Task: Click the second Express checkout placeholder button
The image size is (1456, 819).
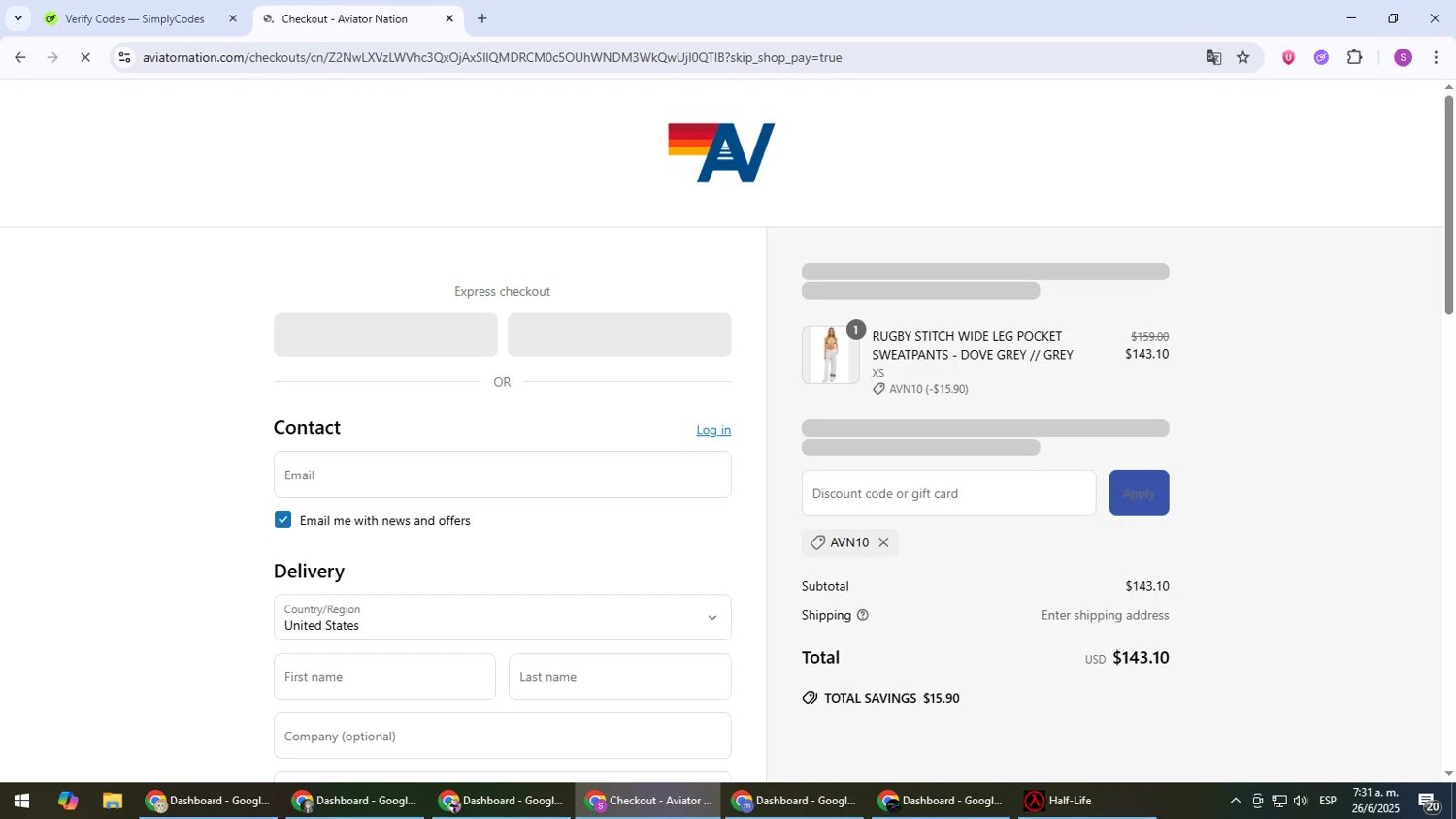Action: point(619,335)
